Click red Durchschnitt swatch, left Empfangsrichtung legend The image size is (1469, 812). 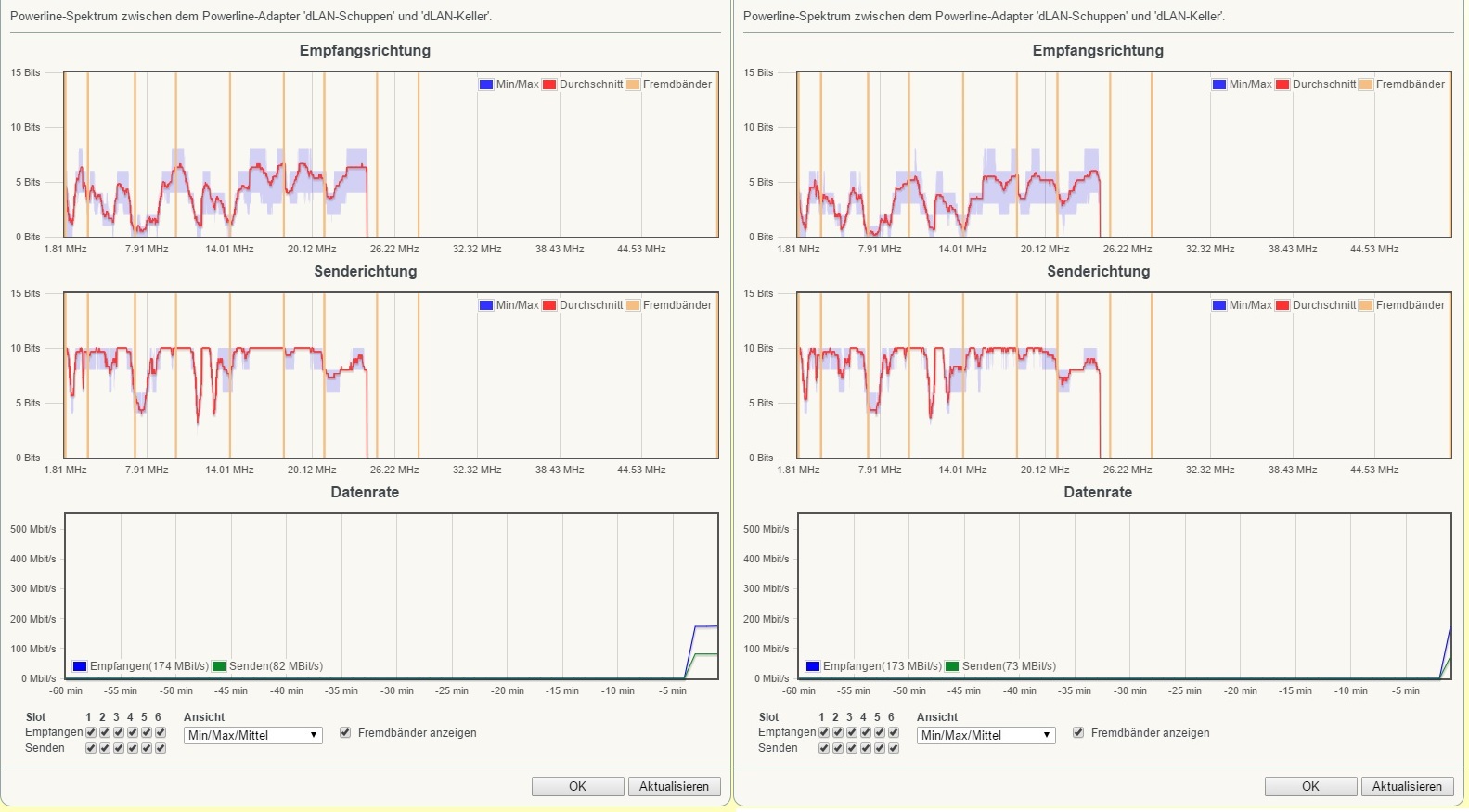click(x=549, y=84)
